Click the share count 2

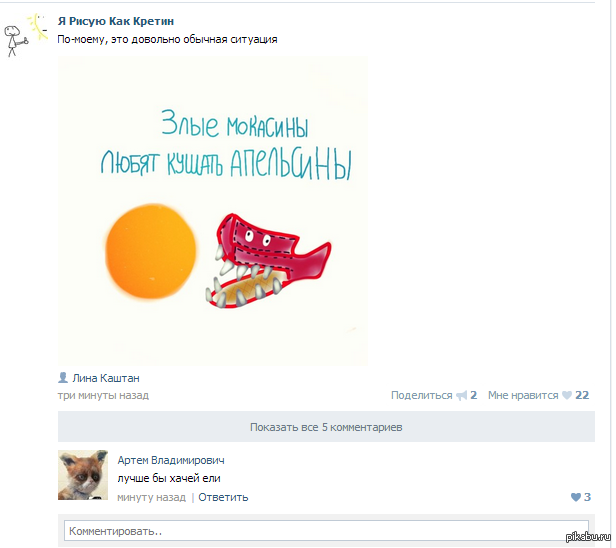point(473,395)
